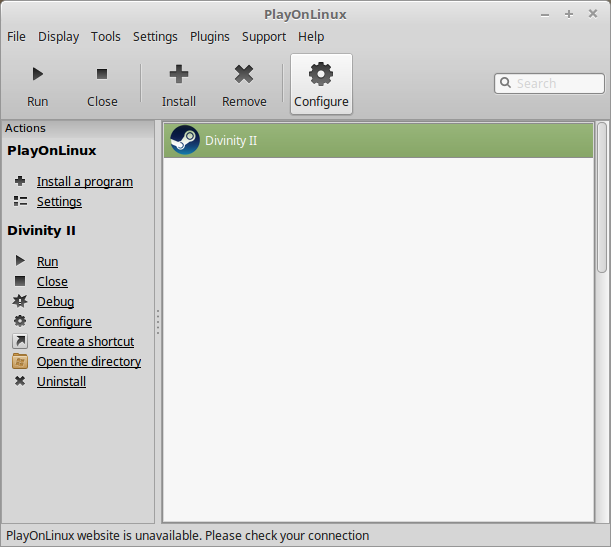Open the Tools menu
The image size is (611, 547).
tap(106, 37)
